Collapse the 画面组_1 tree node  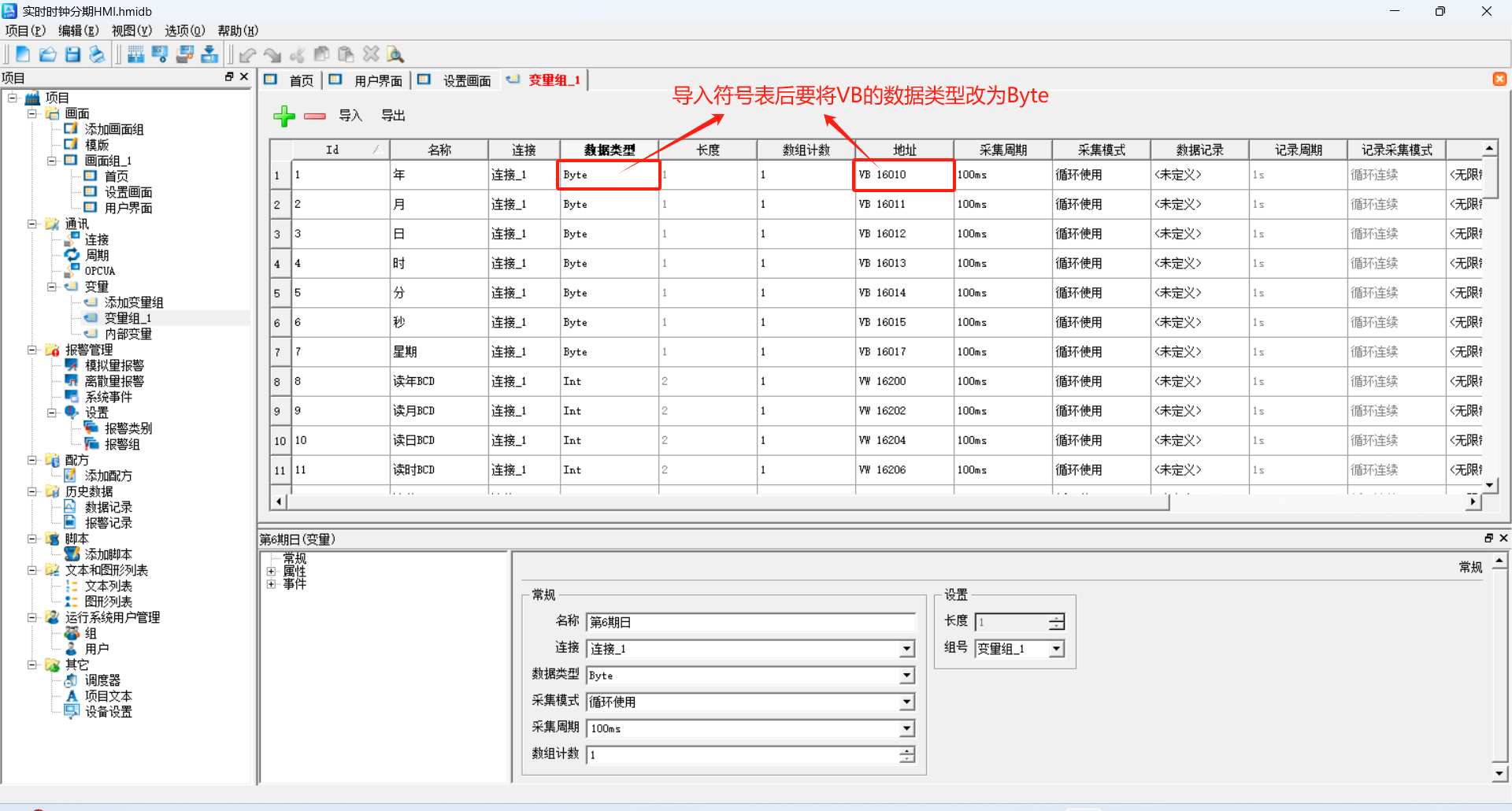click(x=52, y=161)
